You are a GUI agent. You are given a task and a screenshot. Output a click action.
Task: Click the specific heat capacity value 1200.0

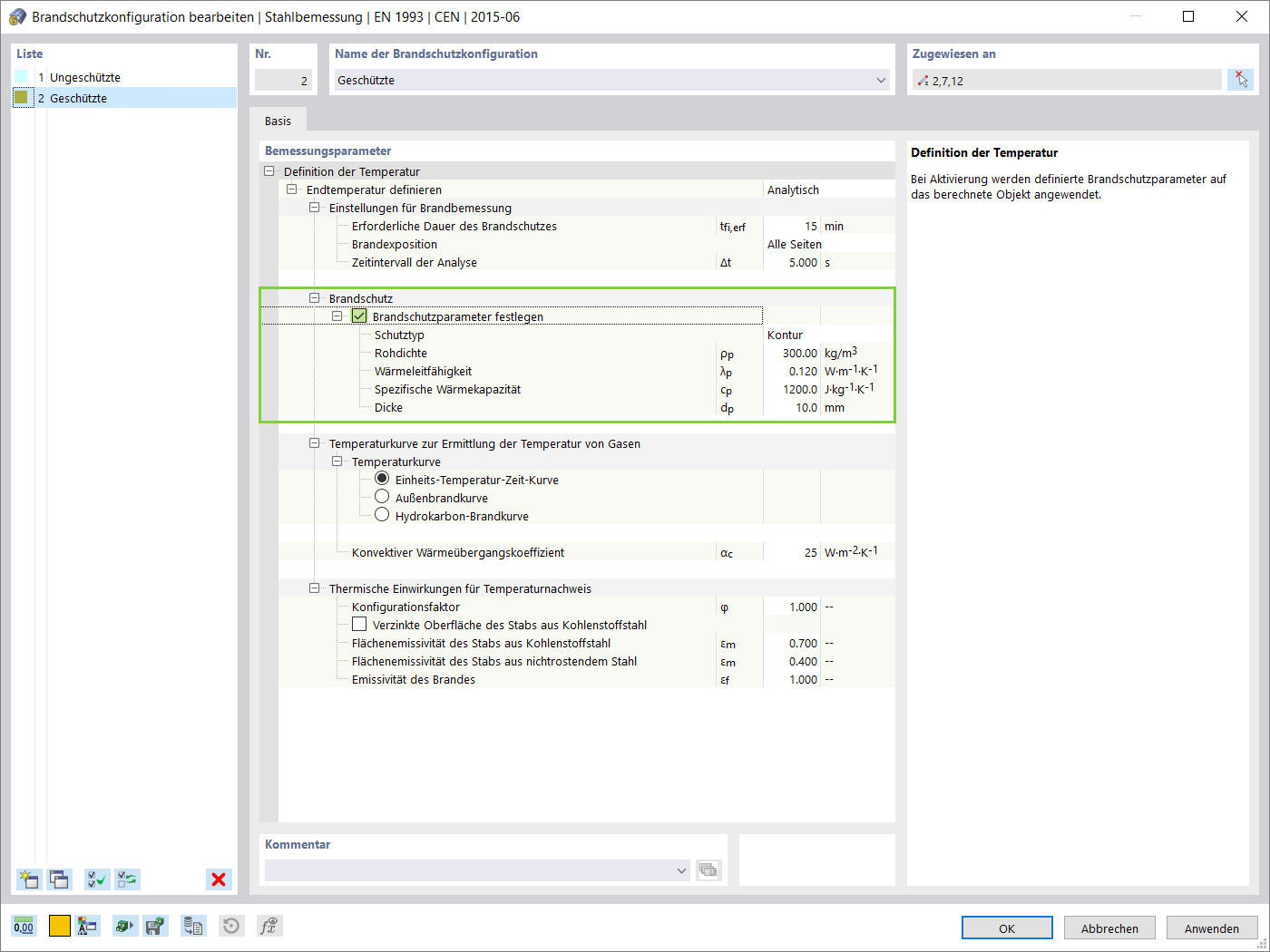(x=792, y=389)
